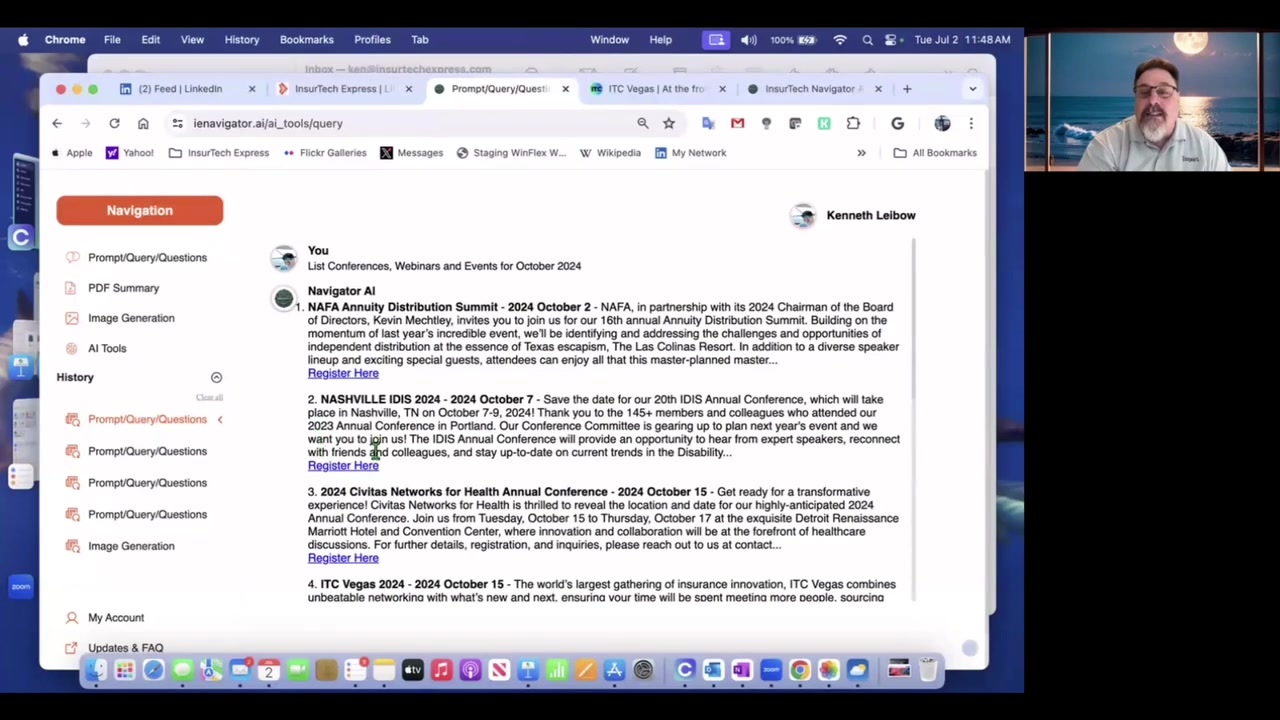Click the address bar URL field
The image size is (1280, 720).
click(x=400, y=123)
